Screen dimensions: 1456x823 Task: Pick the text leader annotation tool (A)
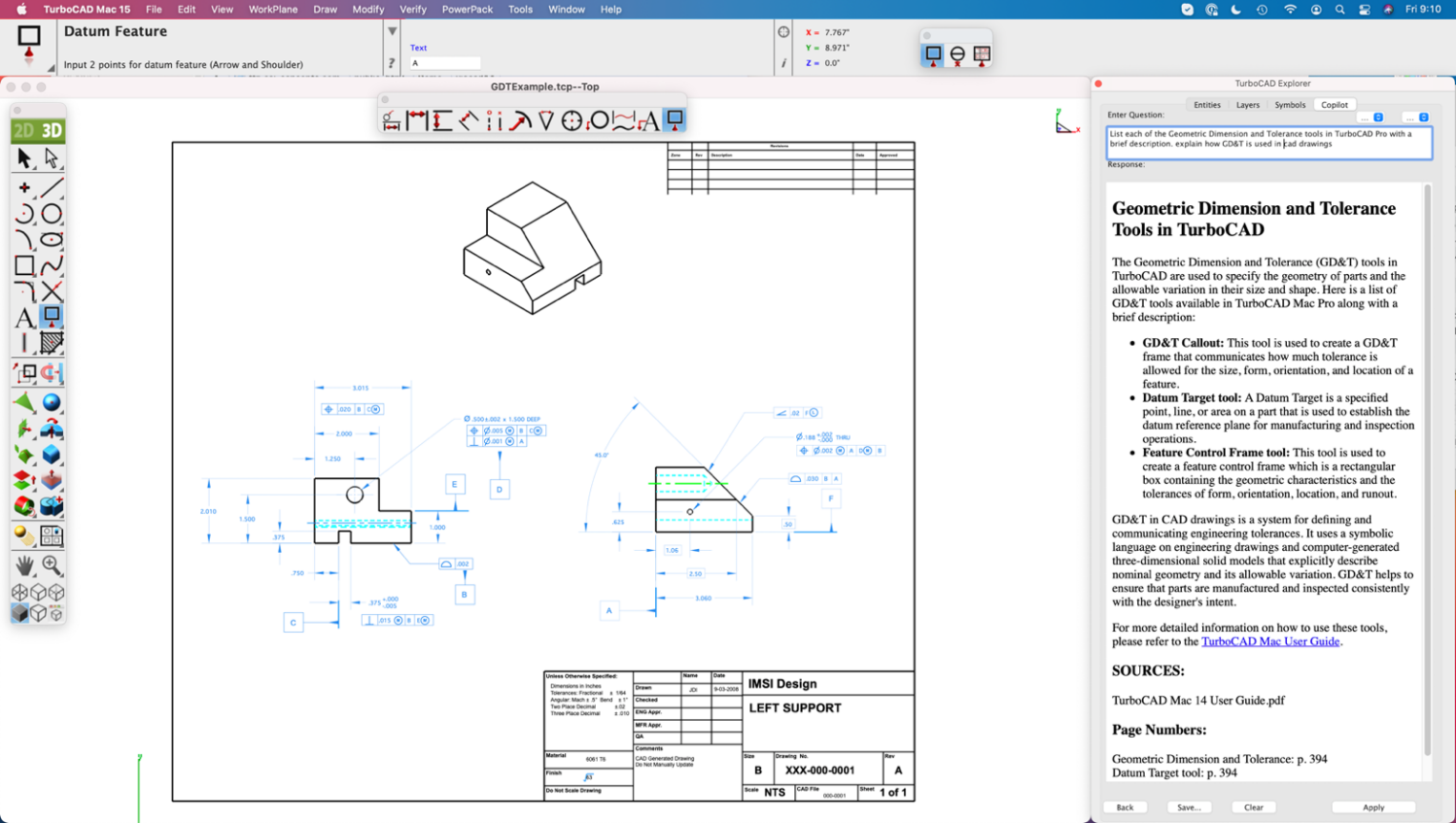[649, 120]
